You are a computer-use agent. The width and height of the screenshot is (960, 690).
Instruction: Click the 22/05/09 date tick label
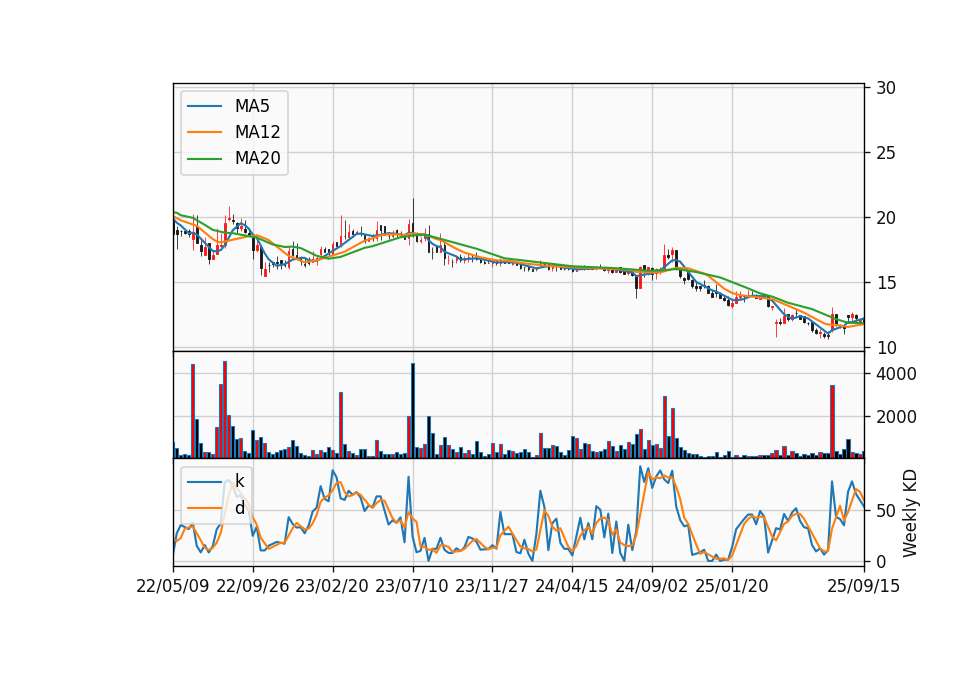(x=173, y=586)
